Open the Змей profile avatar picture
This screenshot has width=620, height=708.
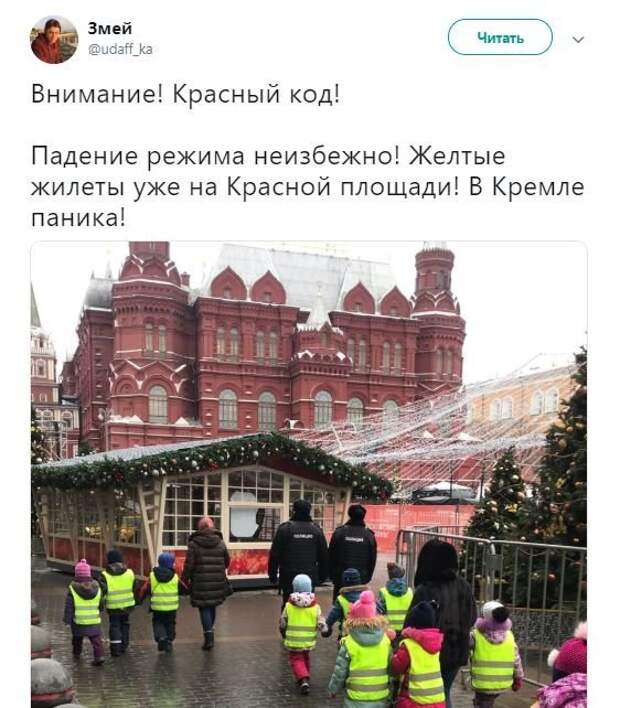coord(54,40)
